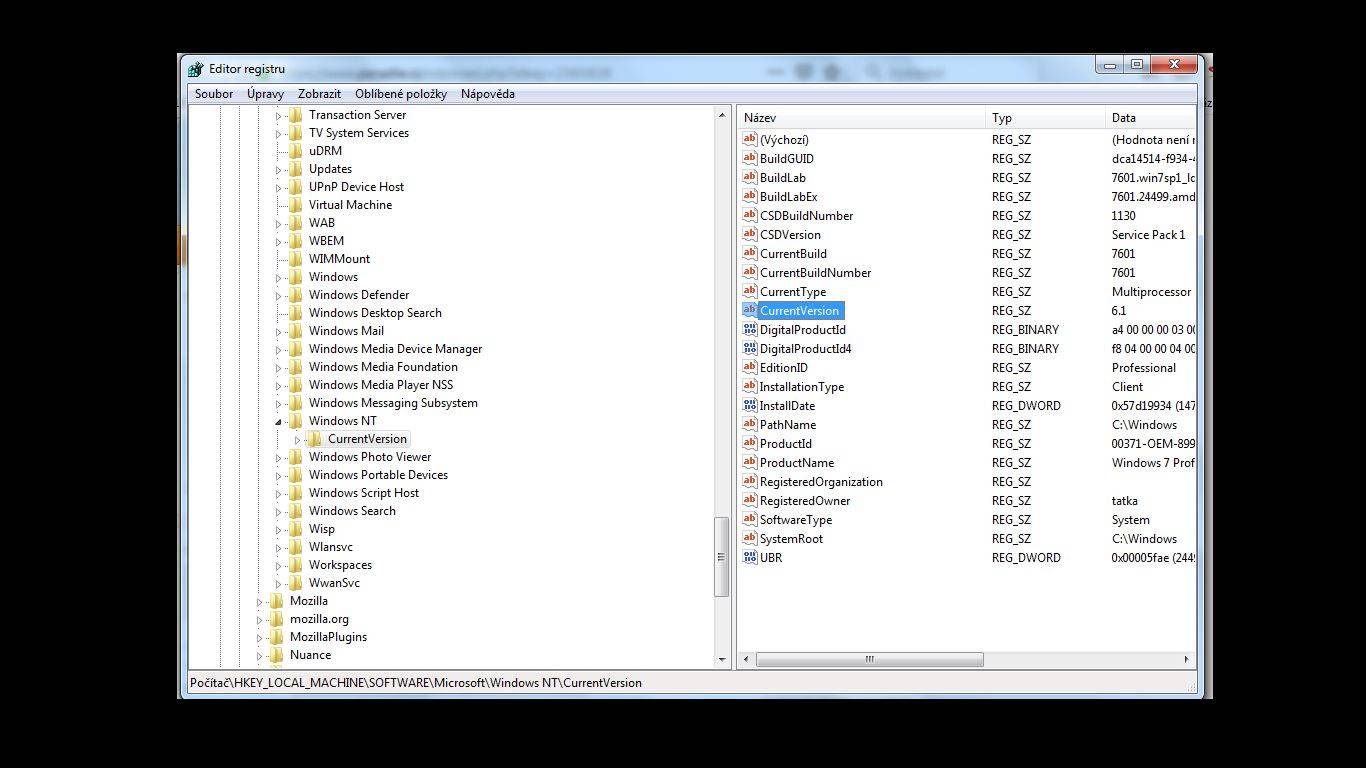Click the values pane scroll right arrow
This screenshot has width=1366, height=768.
click(x=1187, y=659)
